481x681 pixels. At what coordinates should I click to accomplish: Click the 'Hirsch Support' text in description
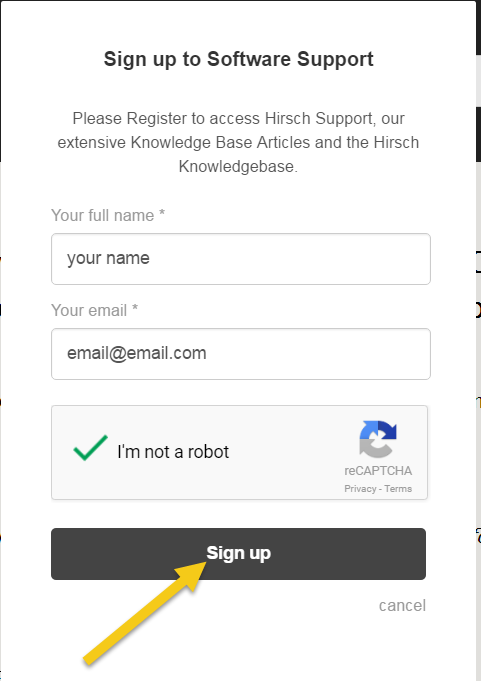(x=320, y=119)
